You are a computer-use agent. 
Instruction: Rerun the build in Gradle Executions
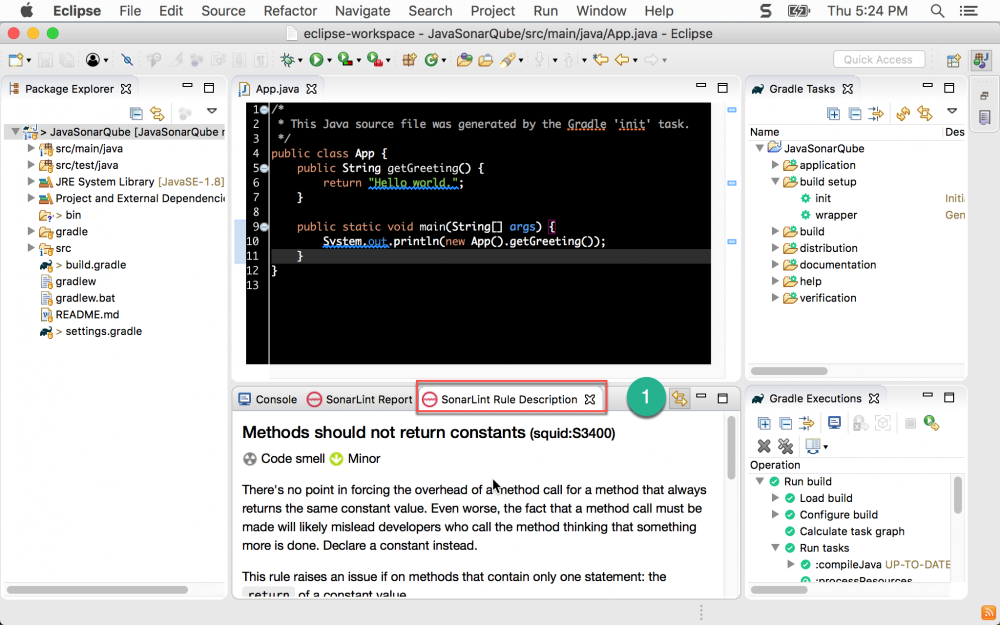(x=931, y=423)
